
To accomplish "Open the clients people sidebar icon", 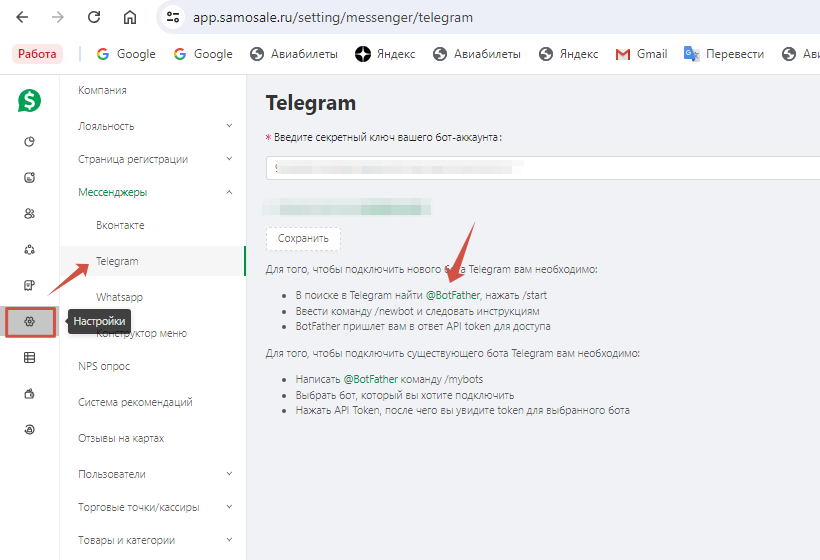I will pyautogui.click(x=29, y=213).
